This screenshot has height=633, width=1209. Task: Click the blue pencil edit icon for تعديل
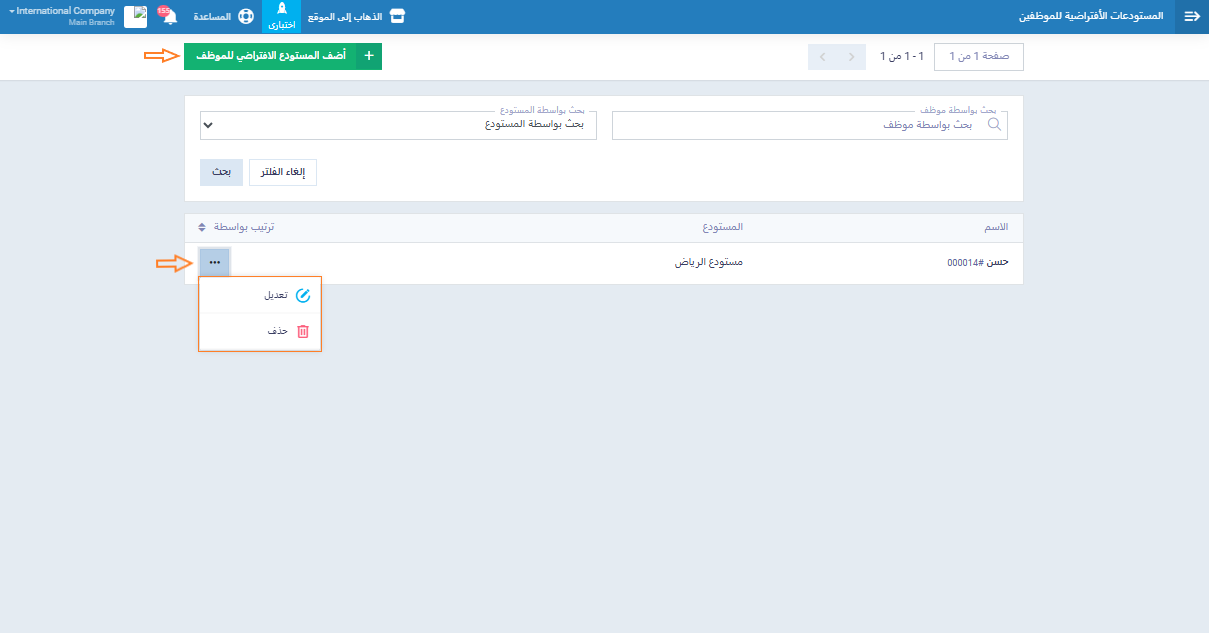coord(303,295)
